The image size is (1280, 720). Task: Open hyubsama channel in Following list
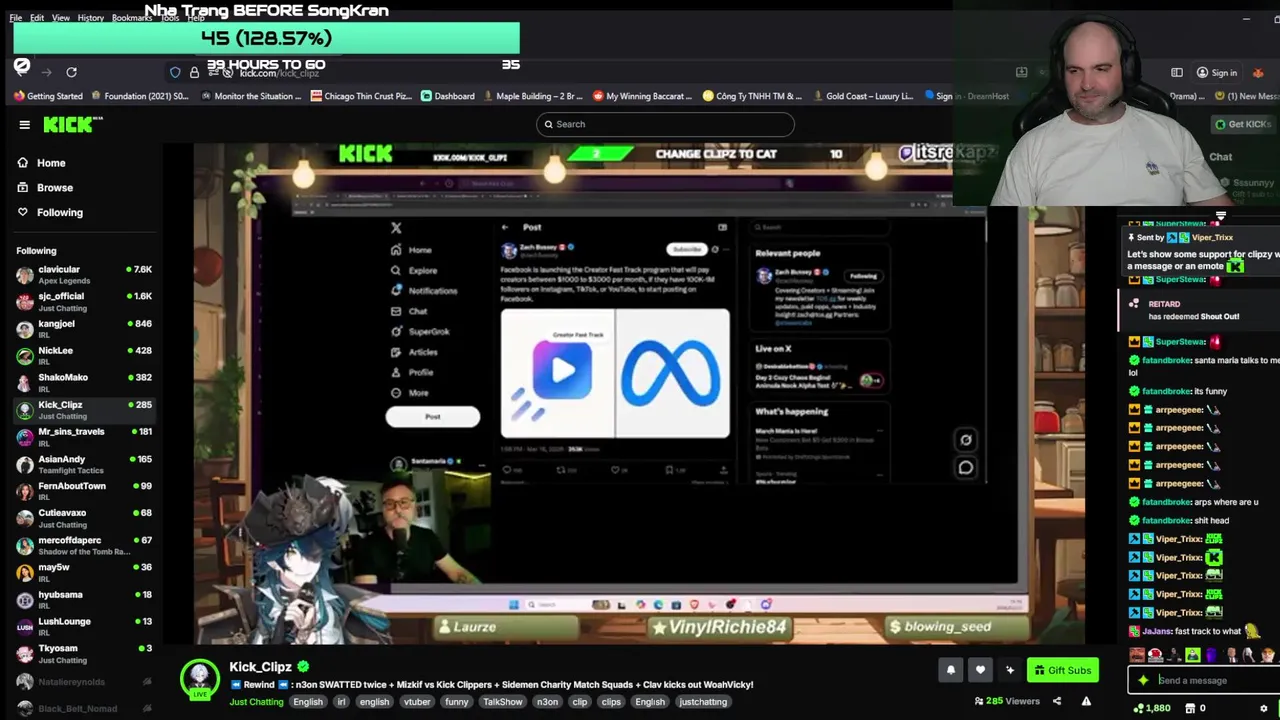tap(84, 599)
